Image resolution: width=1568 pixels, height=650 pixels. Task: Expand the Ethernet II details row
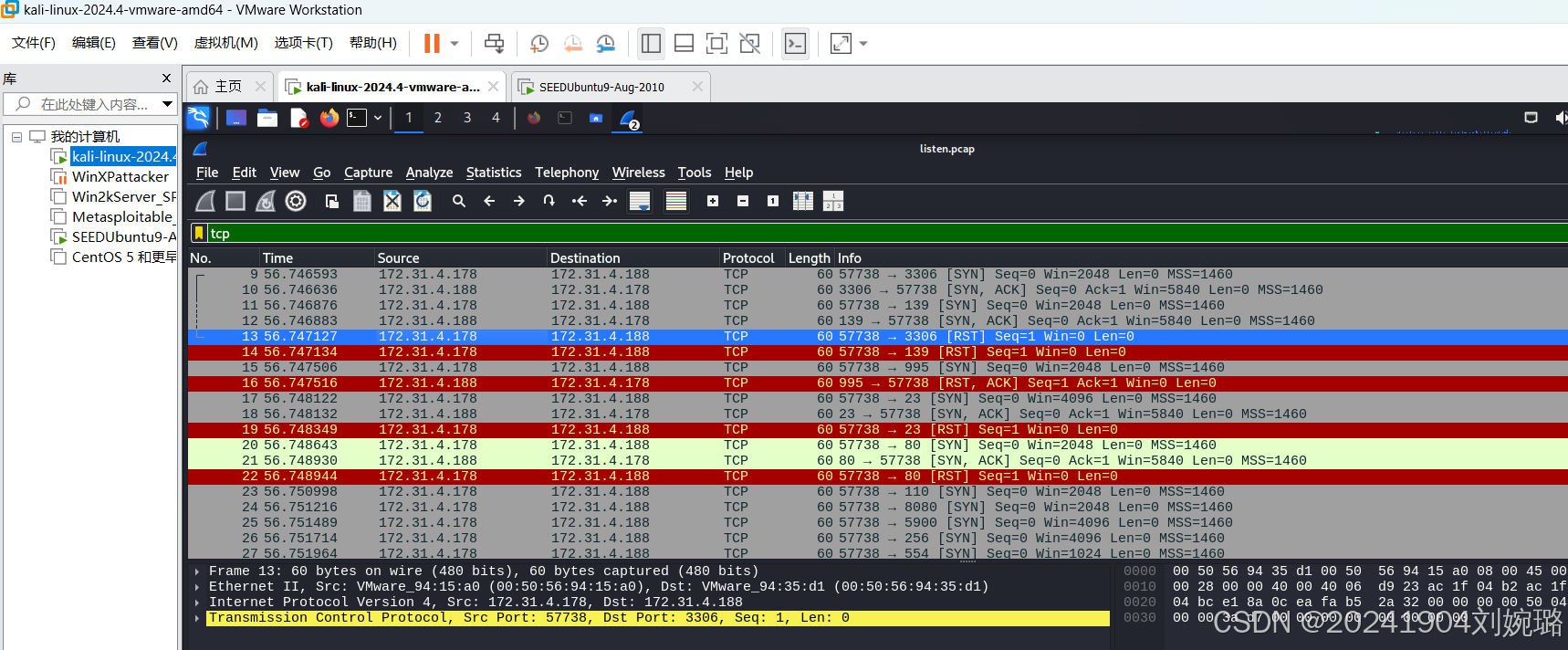click(x=197, y=587)
